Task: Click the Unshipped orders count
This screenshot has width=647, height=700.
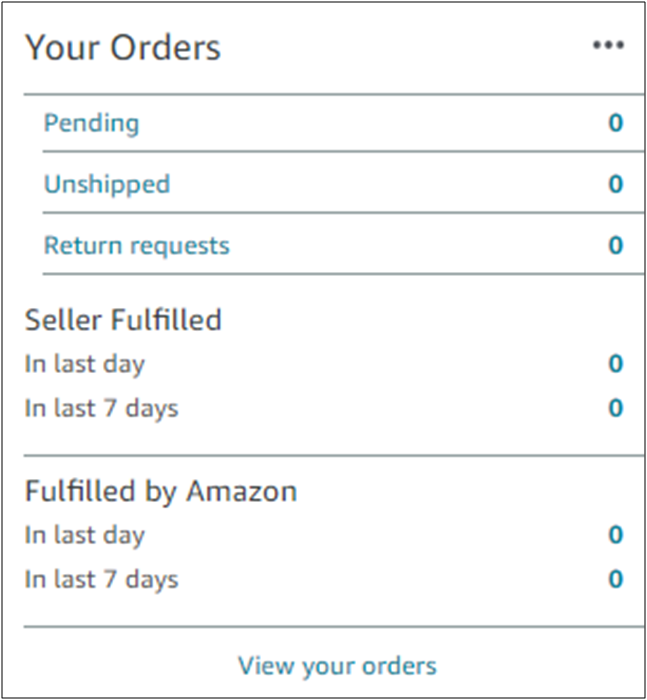Action: (616, 184)
